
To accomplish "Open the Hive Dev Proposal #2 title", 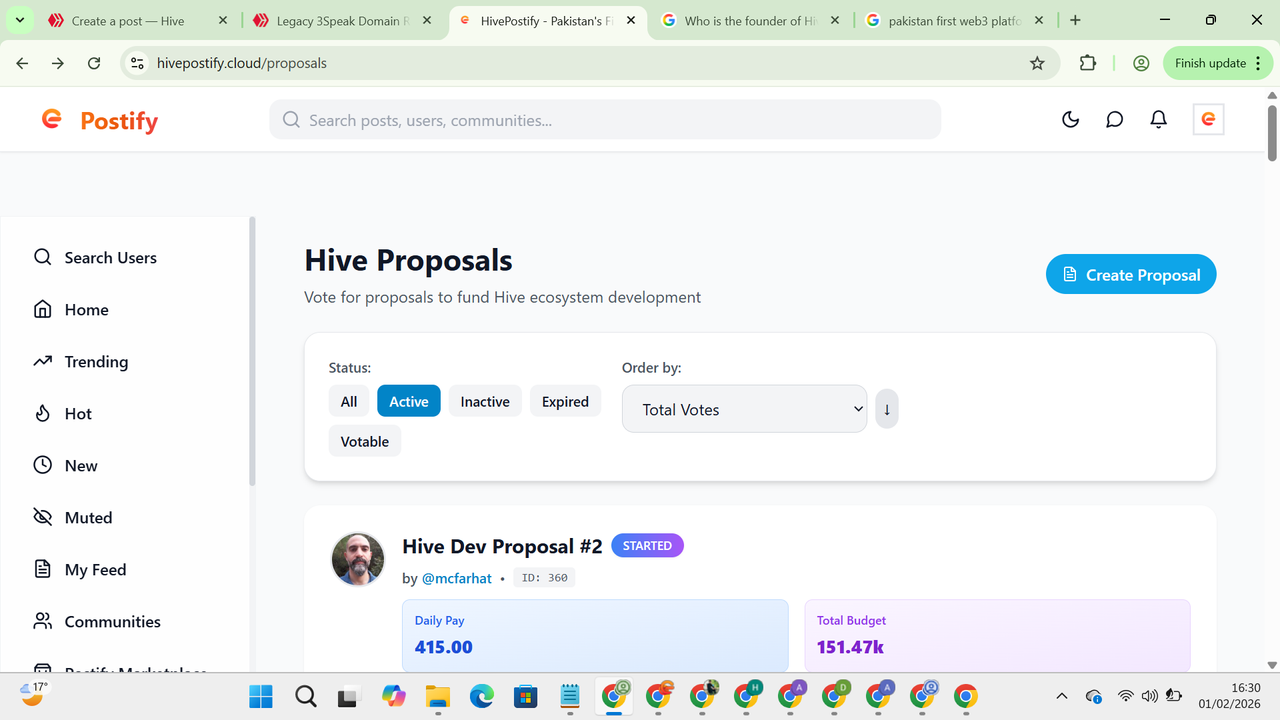I will coord(502,546).
